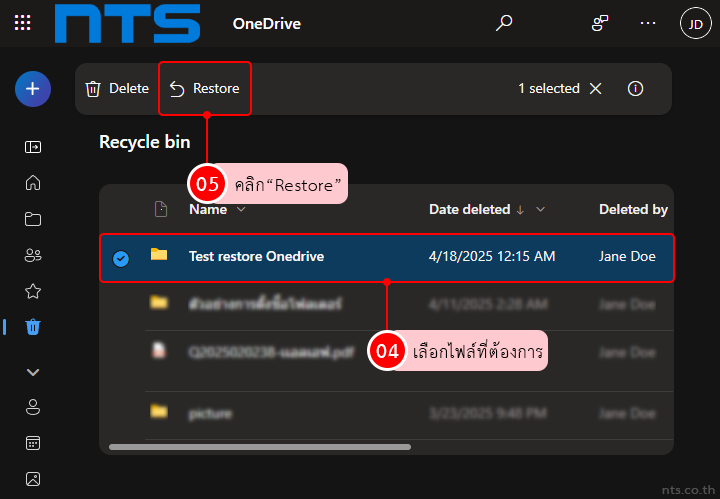Click the NTS logo
720x499 pixels.
click(127, 23)
